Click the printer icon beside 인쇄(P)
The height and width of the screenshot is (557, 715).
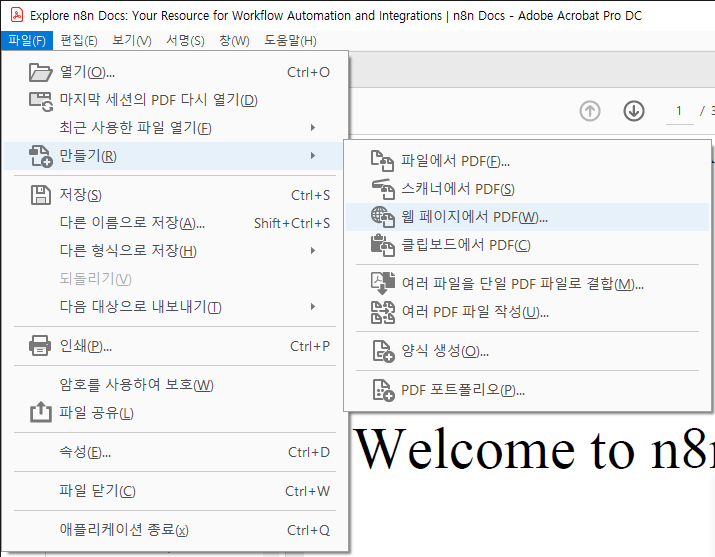click(40, 346)
